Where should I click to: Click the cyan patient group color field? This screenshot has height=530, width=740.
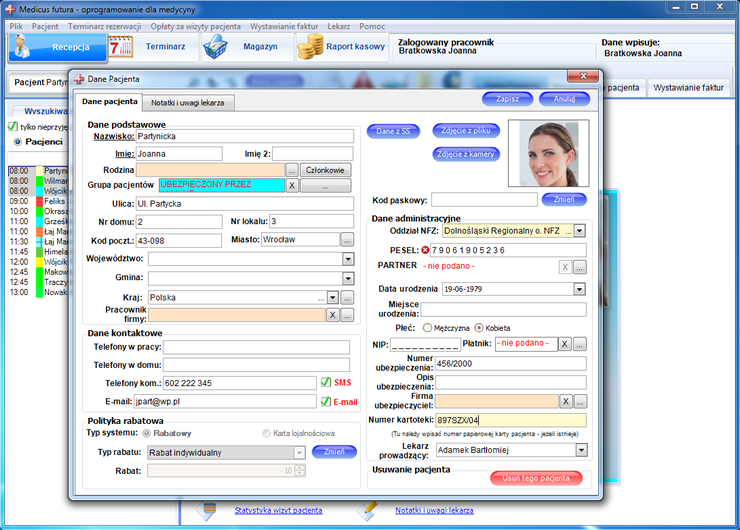[221, 186]
